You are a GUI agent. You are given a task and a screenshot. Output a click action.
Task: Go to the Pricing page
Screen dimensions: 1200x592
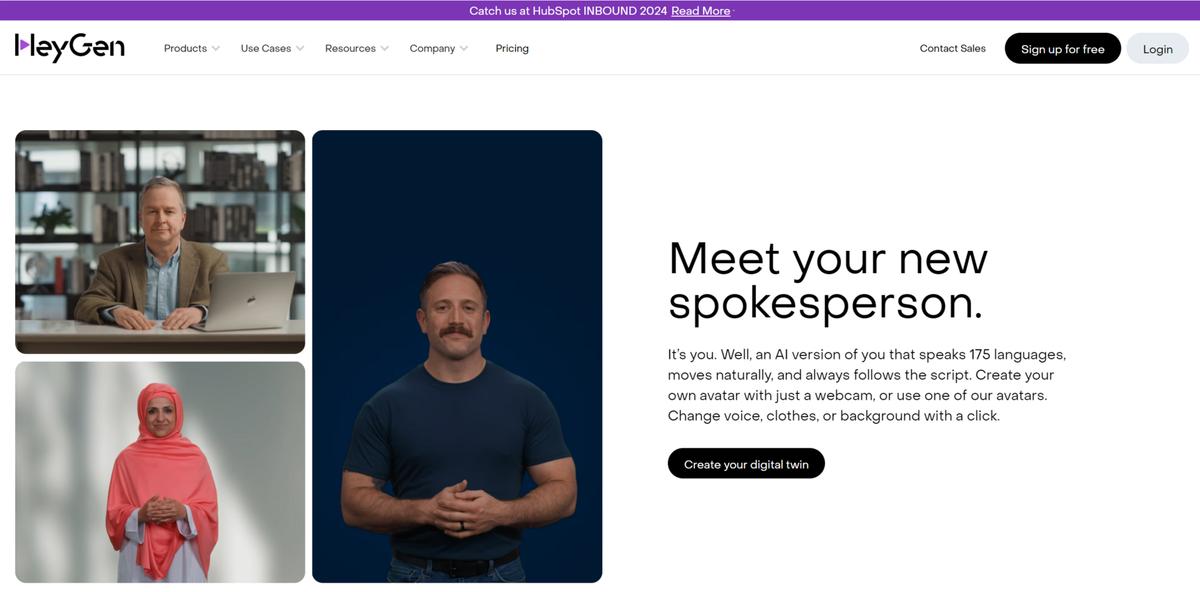(512, 48)
